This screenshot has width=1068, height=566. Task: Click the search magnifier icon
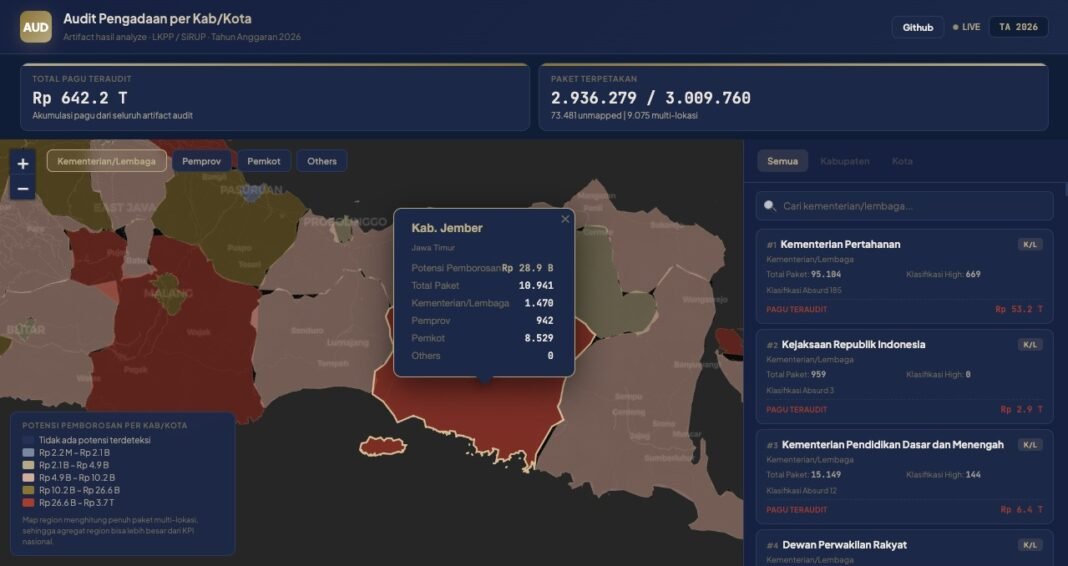point(770,206)
